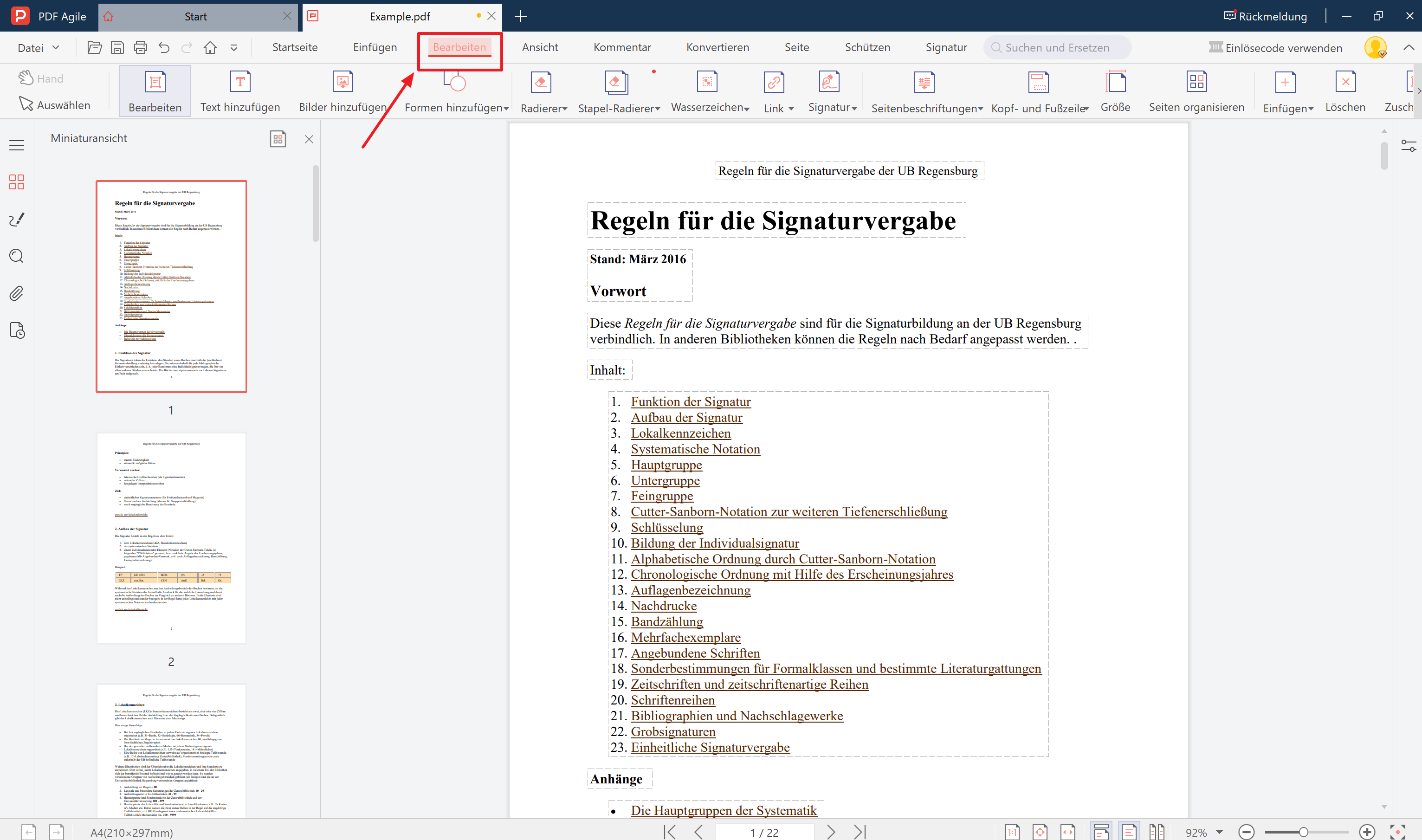Open the Datei menu
The image size is (1422, 840).
[x=38, y=48]
